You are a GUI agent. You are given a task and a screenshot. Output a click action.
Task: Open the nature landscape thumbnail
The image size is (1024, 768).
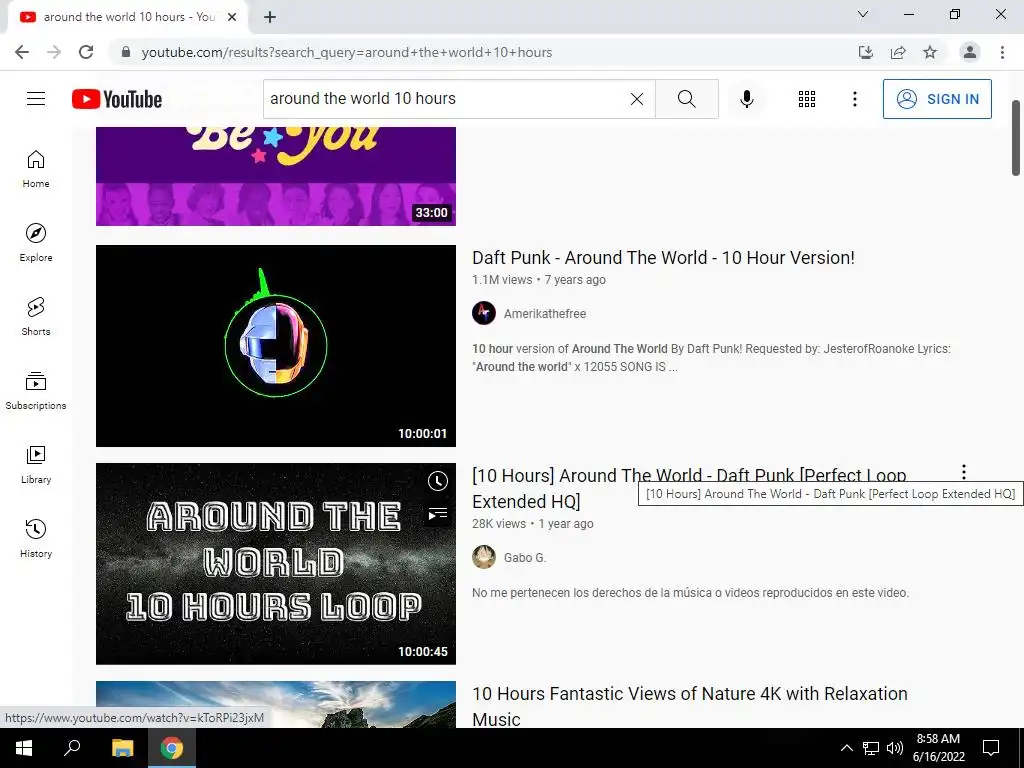click(x=276, y=705)
